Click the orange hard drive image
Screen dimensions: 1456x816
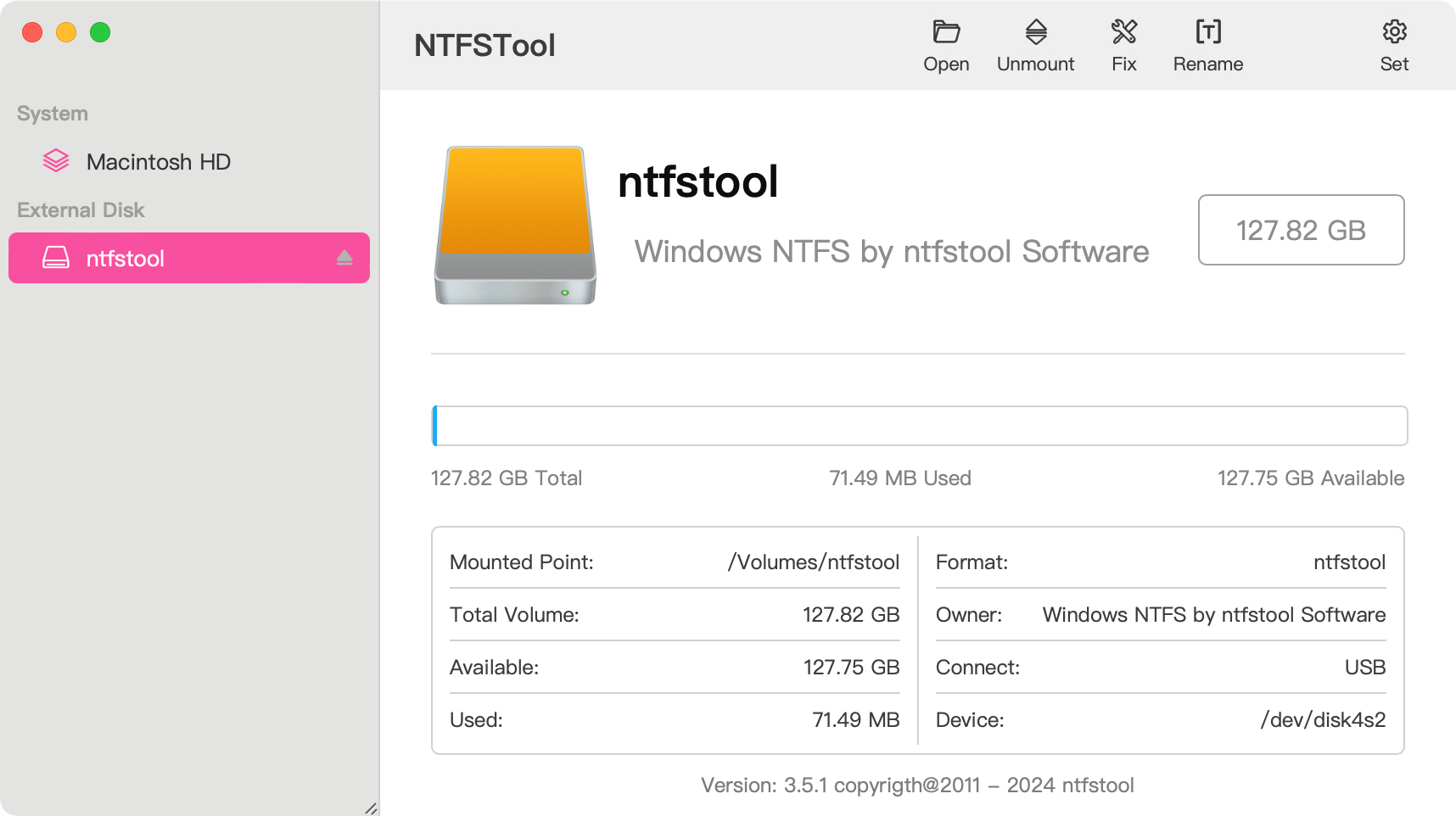515,226
